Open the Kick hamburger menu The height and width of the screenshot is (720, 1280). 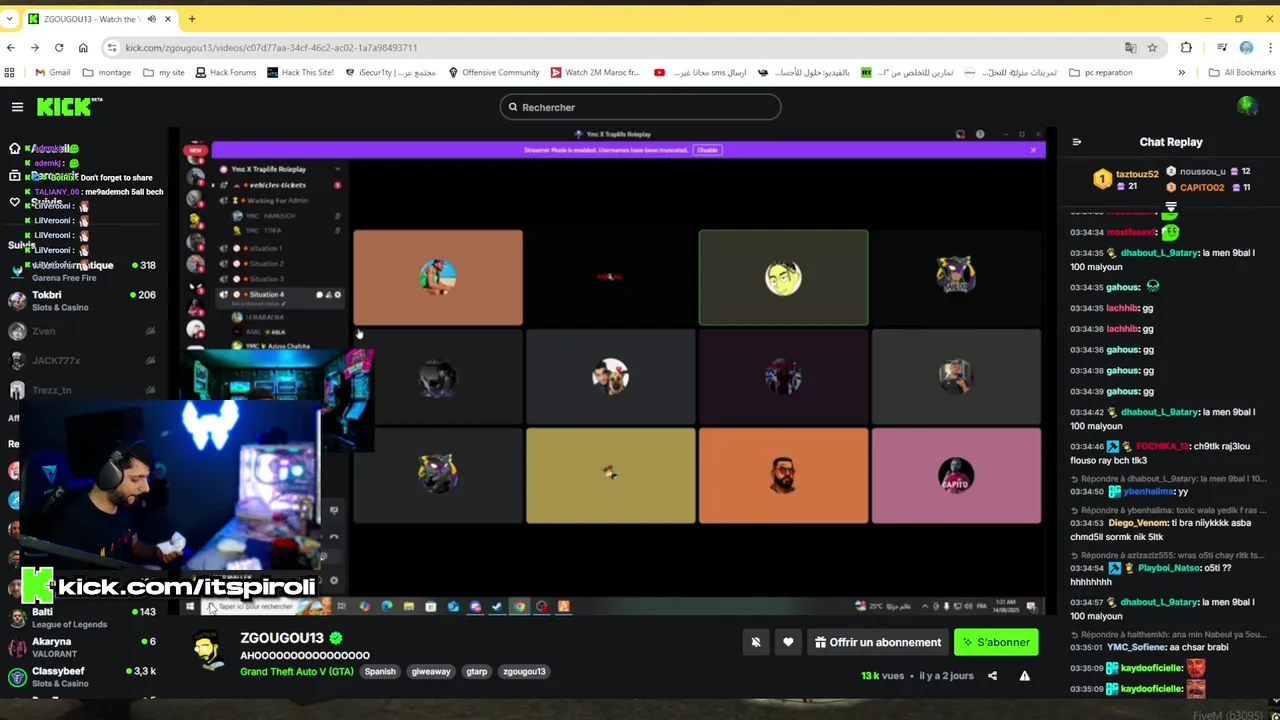(17, 107)
